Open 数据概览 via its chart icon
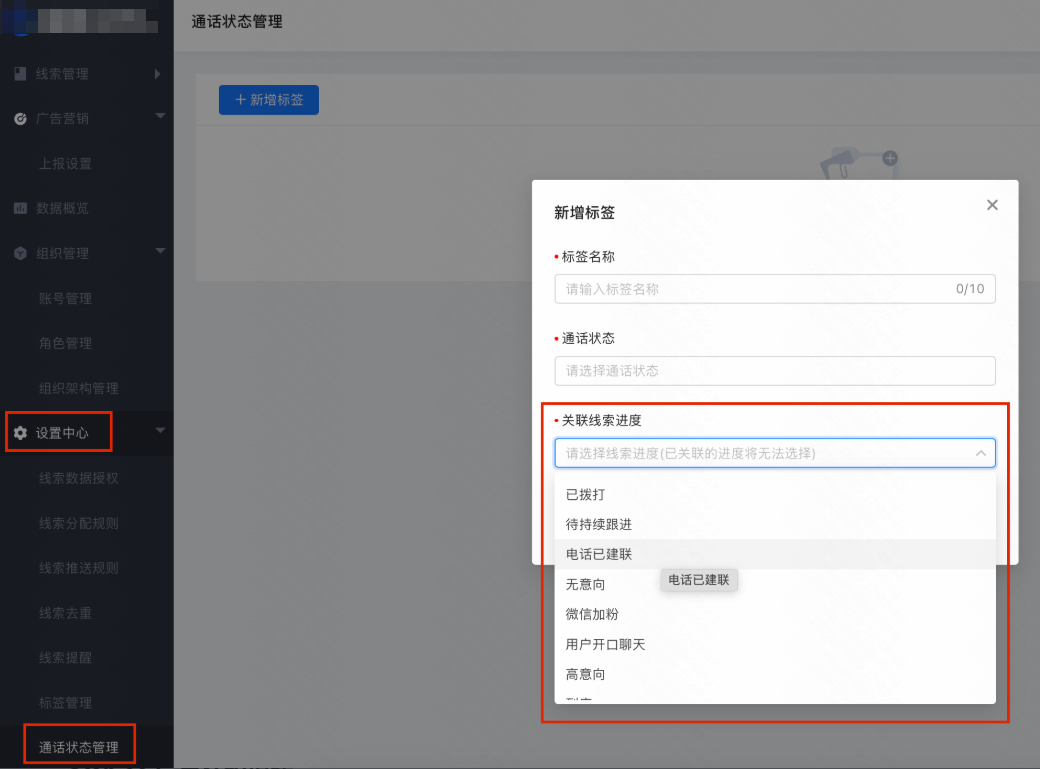Image resolution: width=1040 pixels, height=769 pixels. click(x=22, y=208)
